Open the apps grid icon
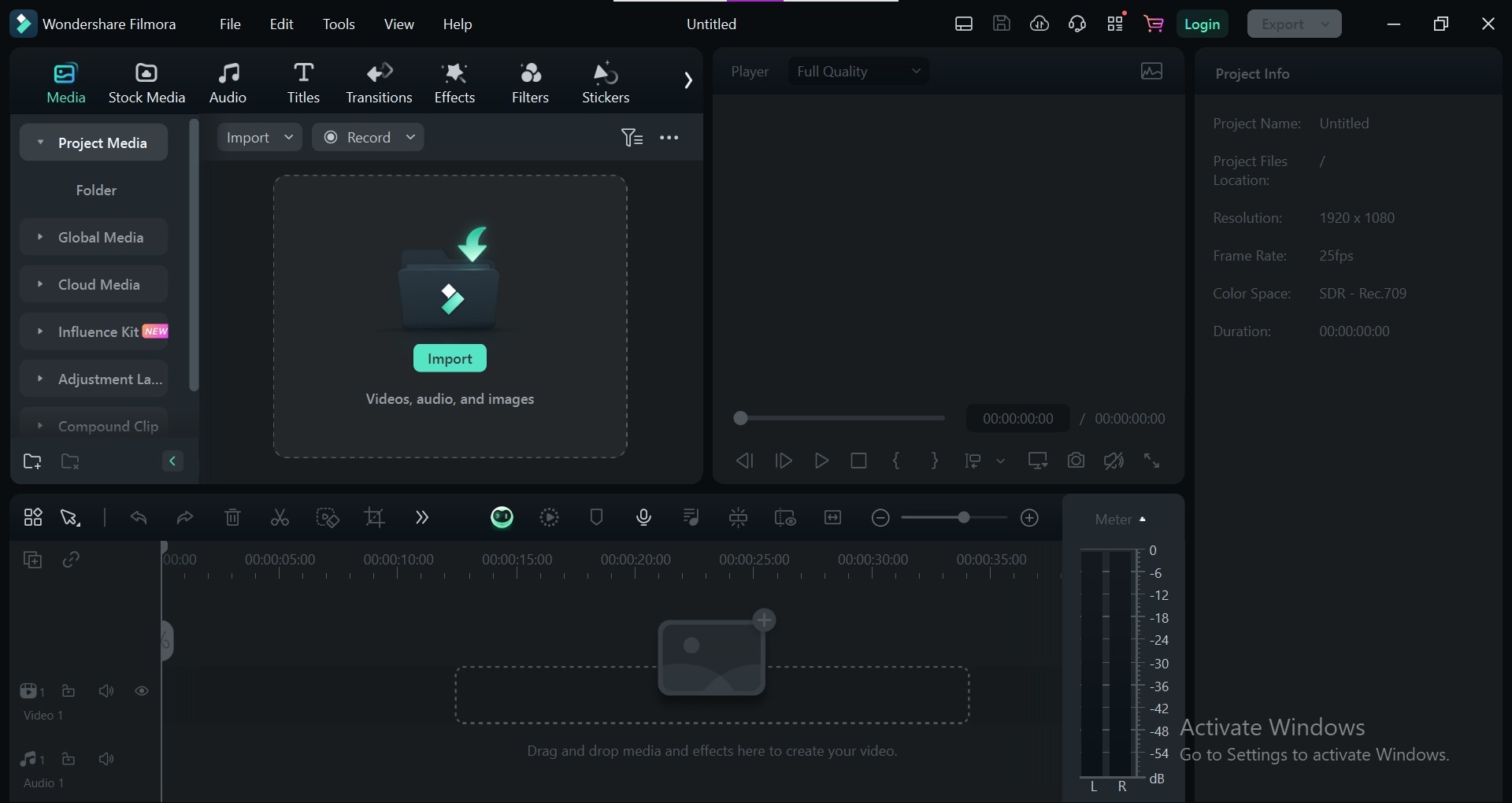1512x803 pixels. pyautogui.click(x=1115, y=24)
